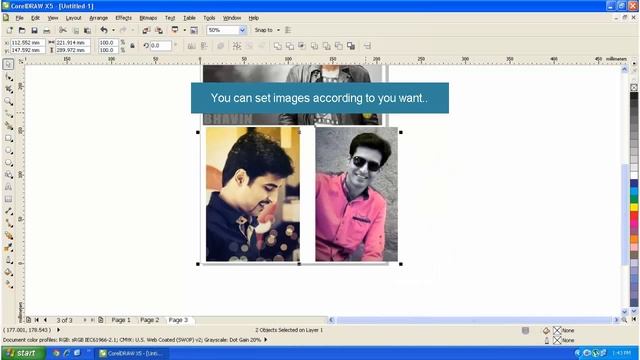Screen dimensions: 640x360
Task: Pick the yellow color swatch in palette
Action: tap(634, 207)
